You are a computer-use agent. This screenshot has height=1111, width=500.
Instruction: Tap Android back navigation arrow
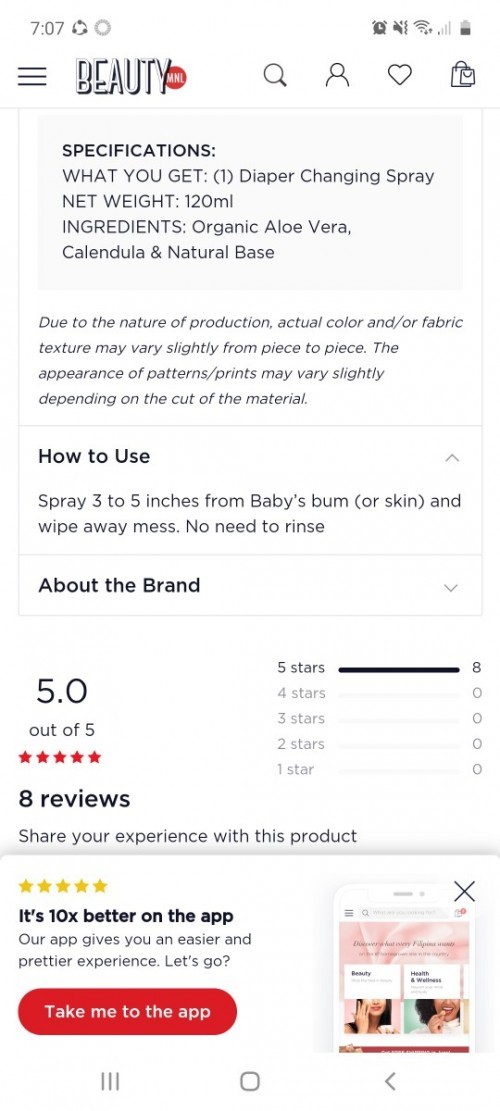coord(389,1081)
